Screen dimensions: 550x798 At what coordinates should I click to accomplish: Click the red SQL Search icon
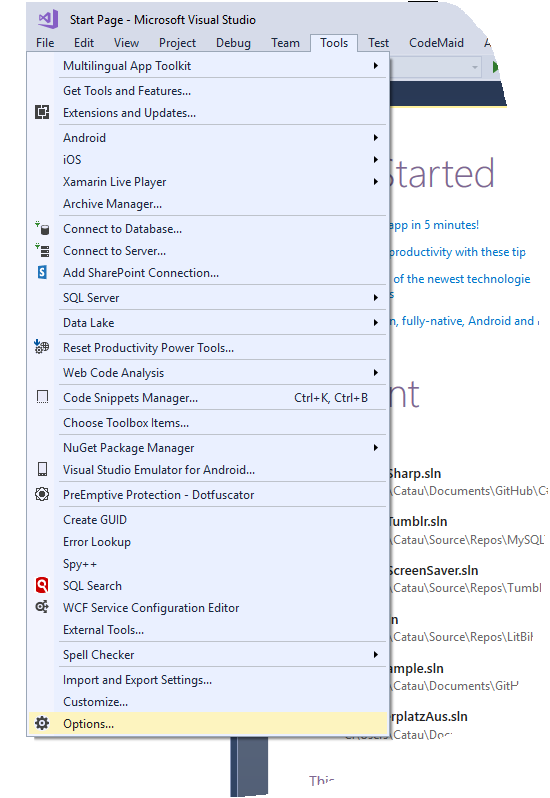(x=42, y=585)
